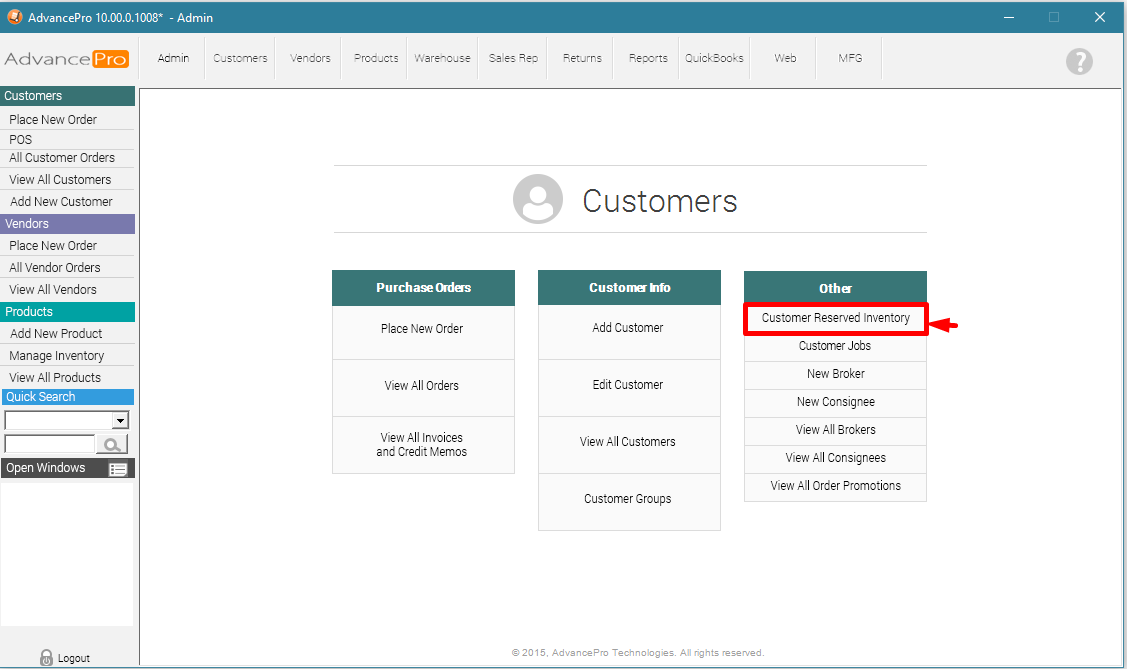The width and height of the screenshot is (1127, 669).
Task: Click the Open Windows list icon
Action: click(x=118, y=469)
